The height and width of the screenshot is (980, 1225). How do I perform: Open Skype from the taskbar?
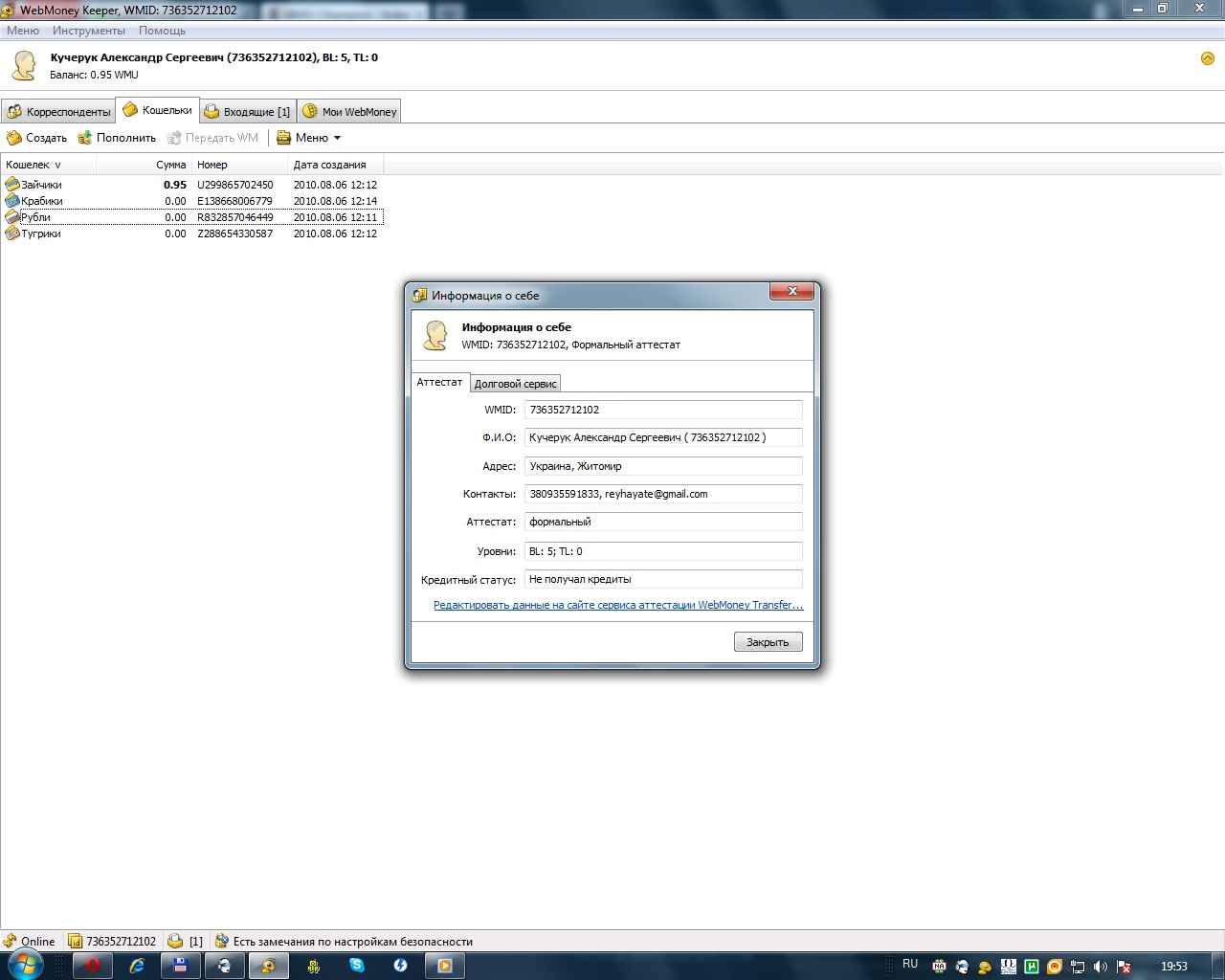coord(357,966)
